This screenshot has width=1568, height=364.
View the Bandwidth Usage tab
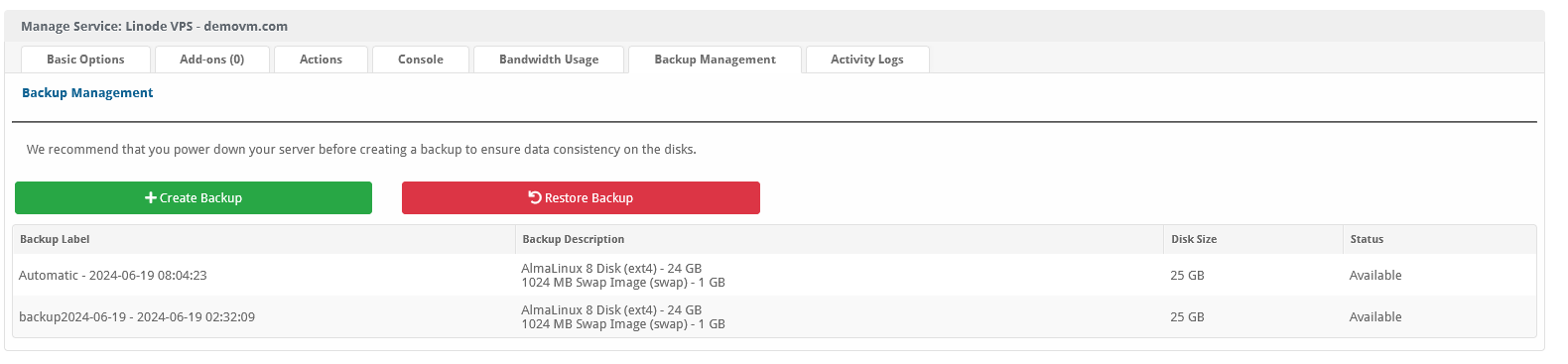(549, 60)
